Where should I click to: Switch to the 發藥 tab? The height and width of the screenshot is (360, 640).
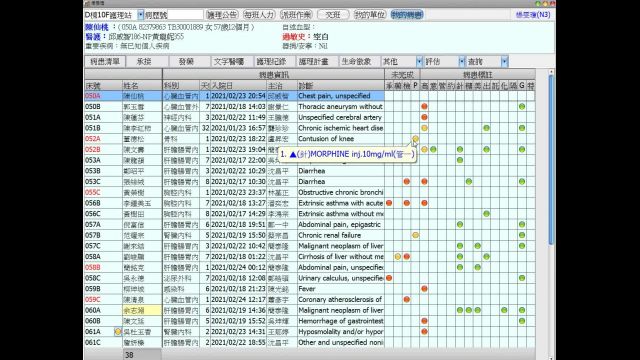(x=186, y=62)
